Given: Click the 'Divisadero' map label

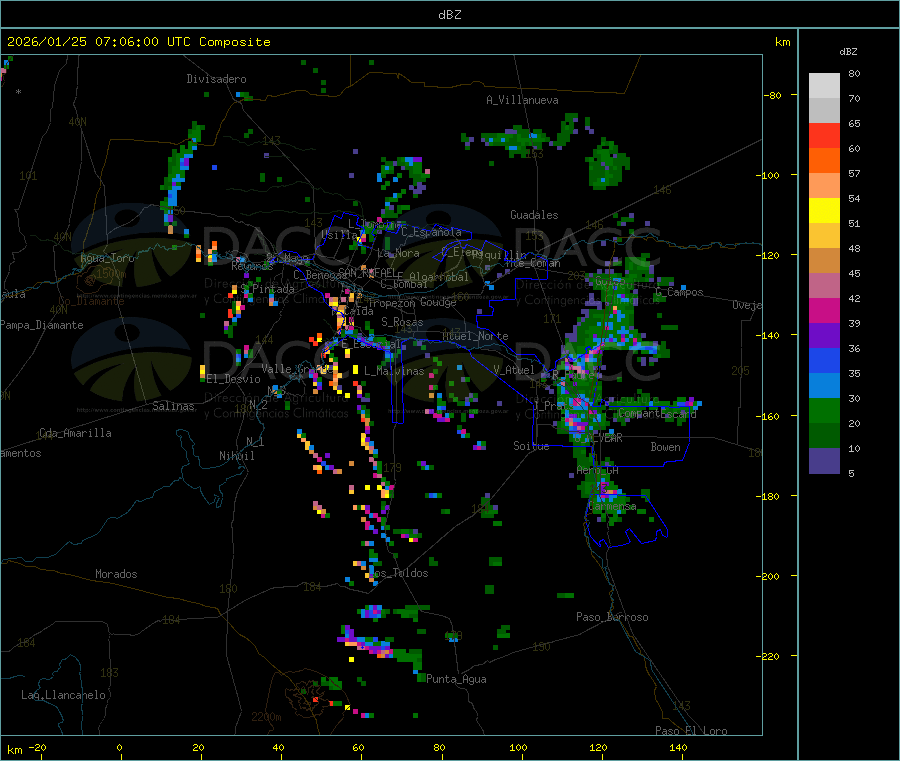Looking at the screenshot, I should click(x=216, y=79).
